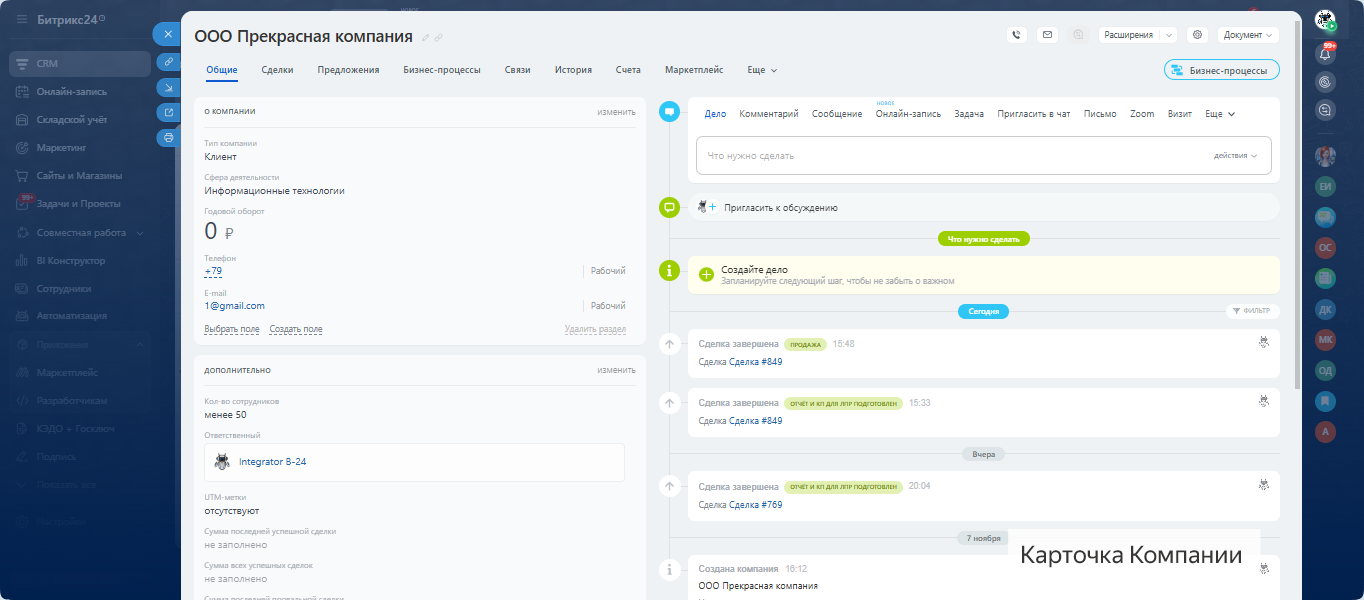Open card in new window icon

coord(168,112)
